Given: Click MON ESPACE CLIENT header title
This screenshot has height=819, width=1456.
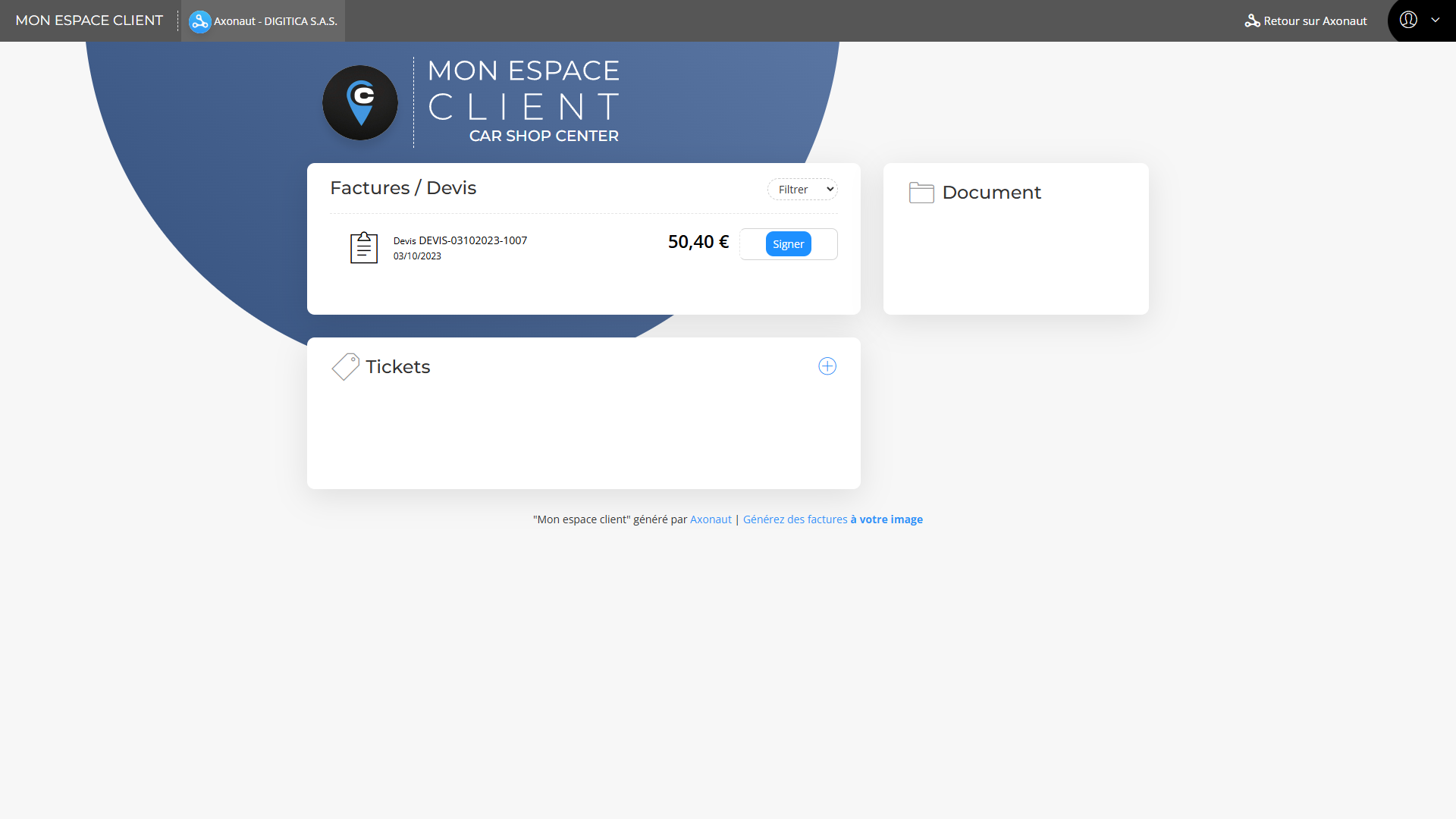Looking at the screenshot, I should point(89,20).
